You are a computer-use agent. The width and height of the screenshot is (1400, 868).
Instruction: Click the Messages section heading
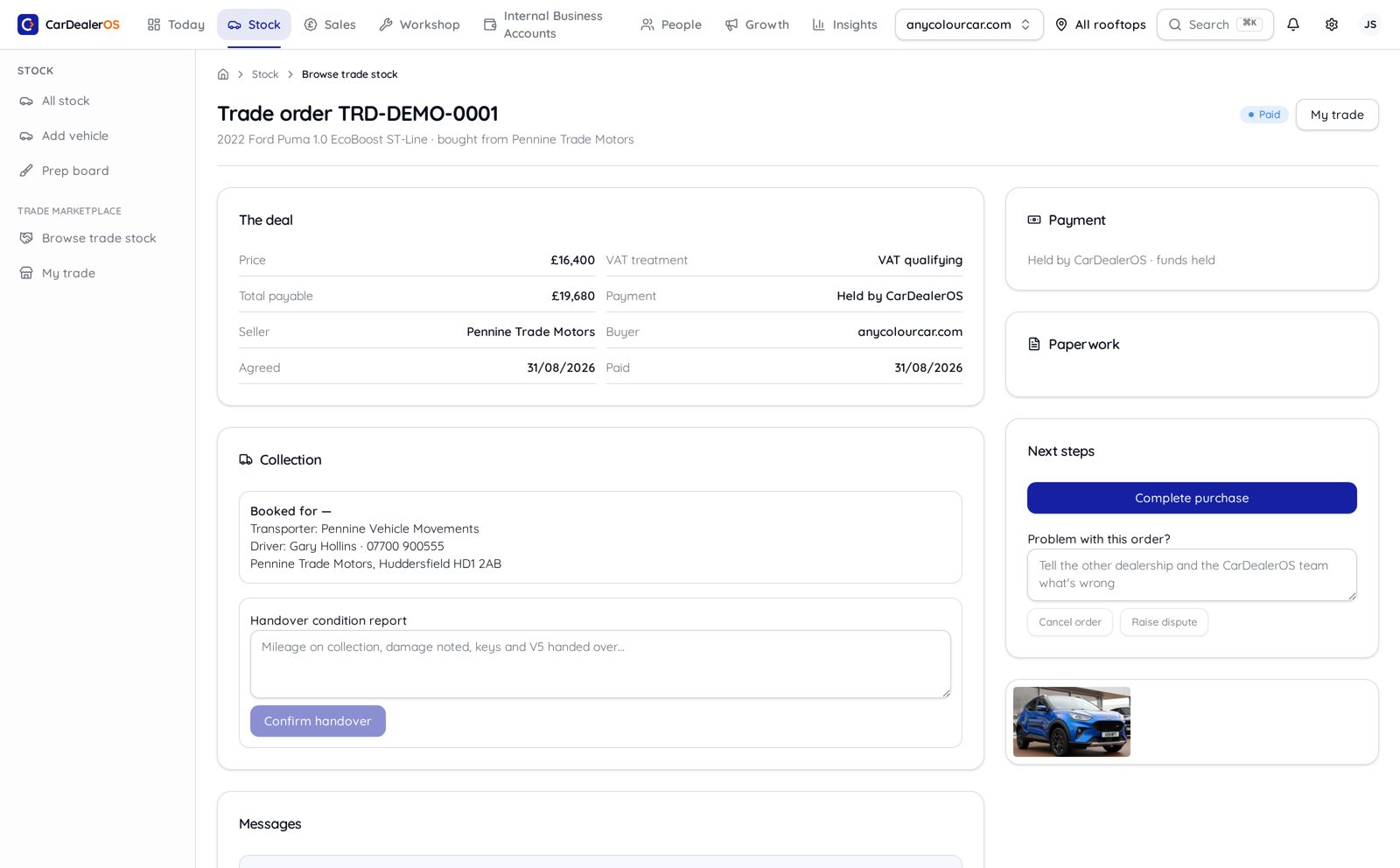point(270,824)
